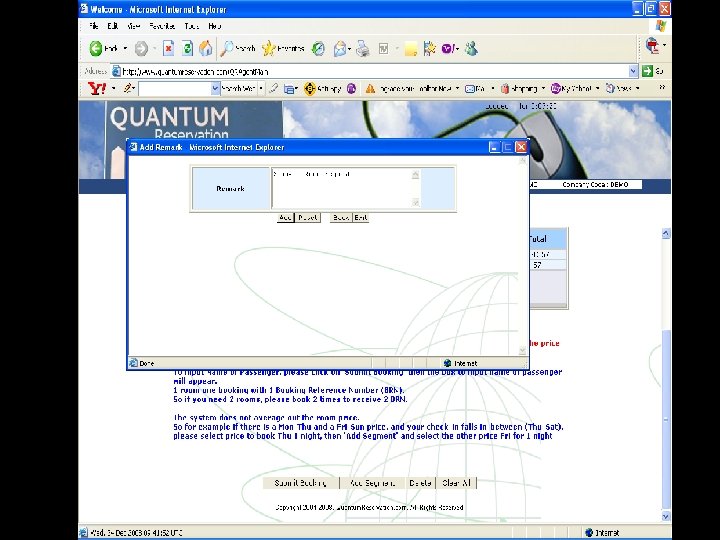Click the Refresh page icon

coord(187,48)
